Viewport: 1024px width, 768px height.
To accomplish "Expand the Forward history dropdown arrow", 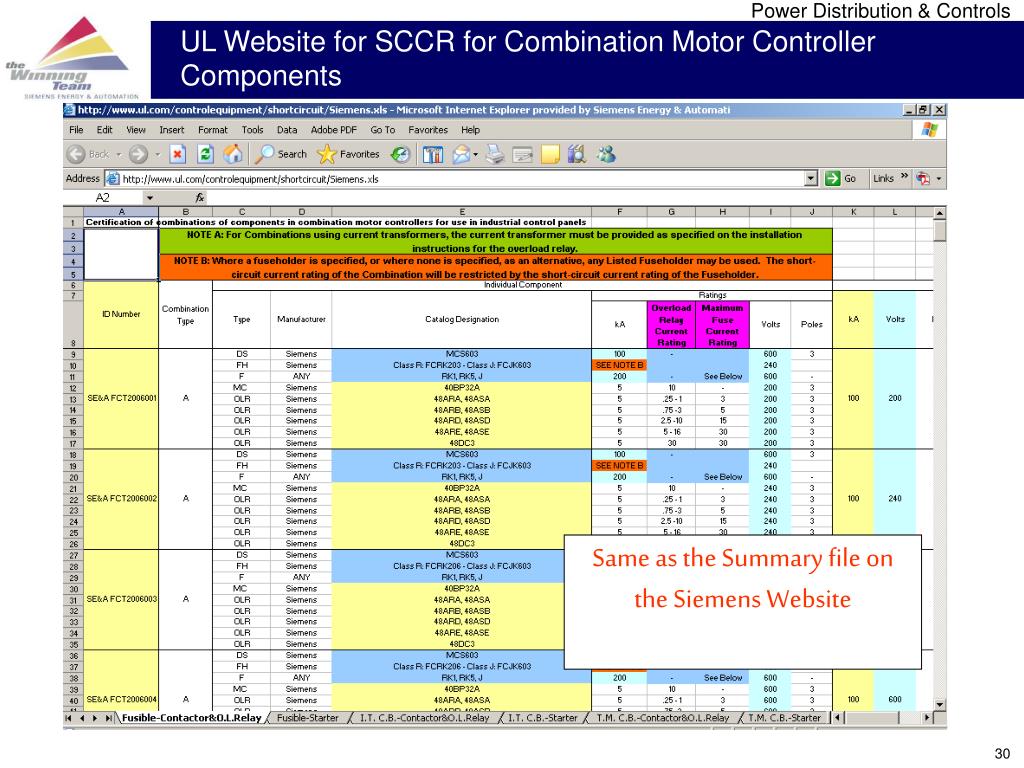I will pos(157,155).
